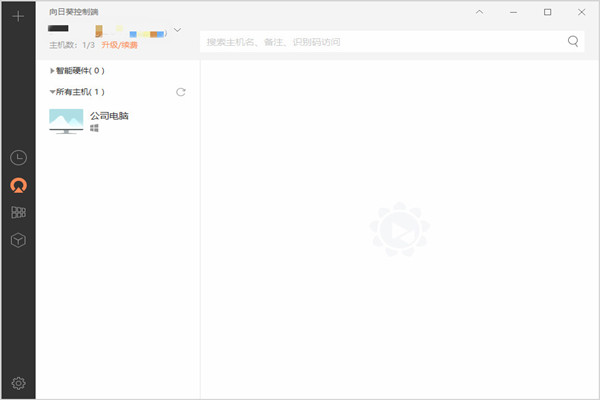
Task: Click the 公司电脑 monitor thumbnail
Action: point(66,121)
